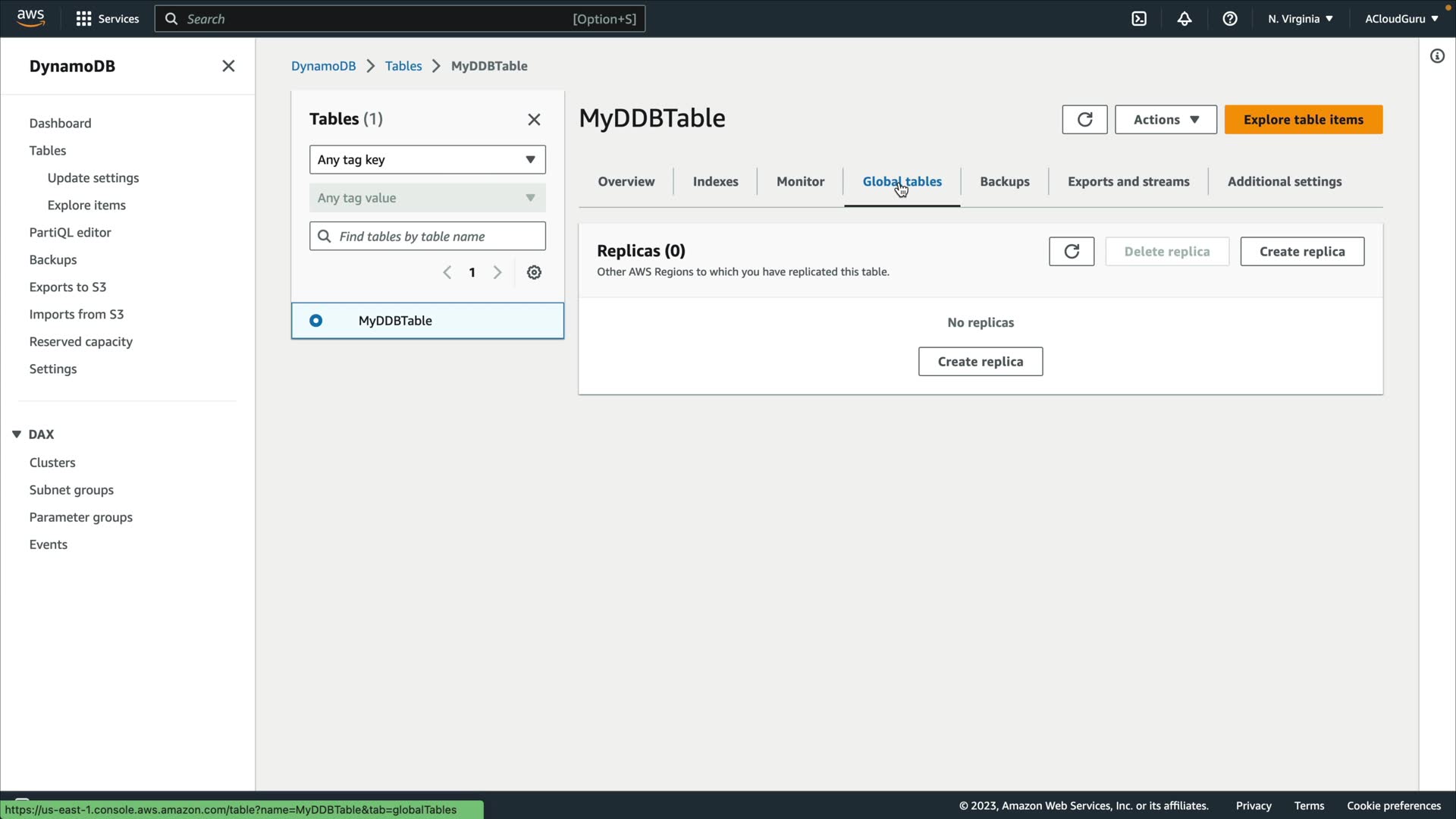Open AWS CloudShell icon in top bar

(x=1139, y=19)
